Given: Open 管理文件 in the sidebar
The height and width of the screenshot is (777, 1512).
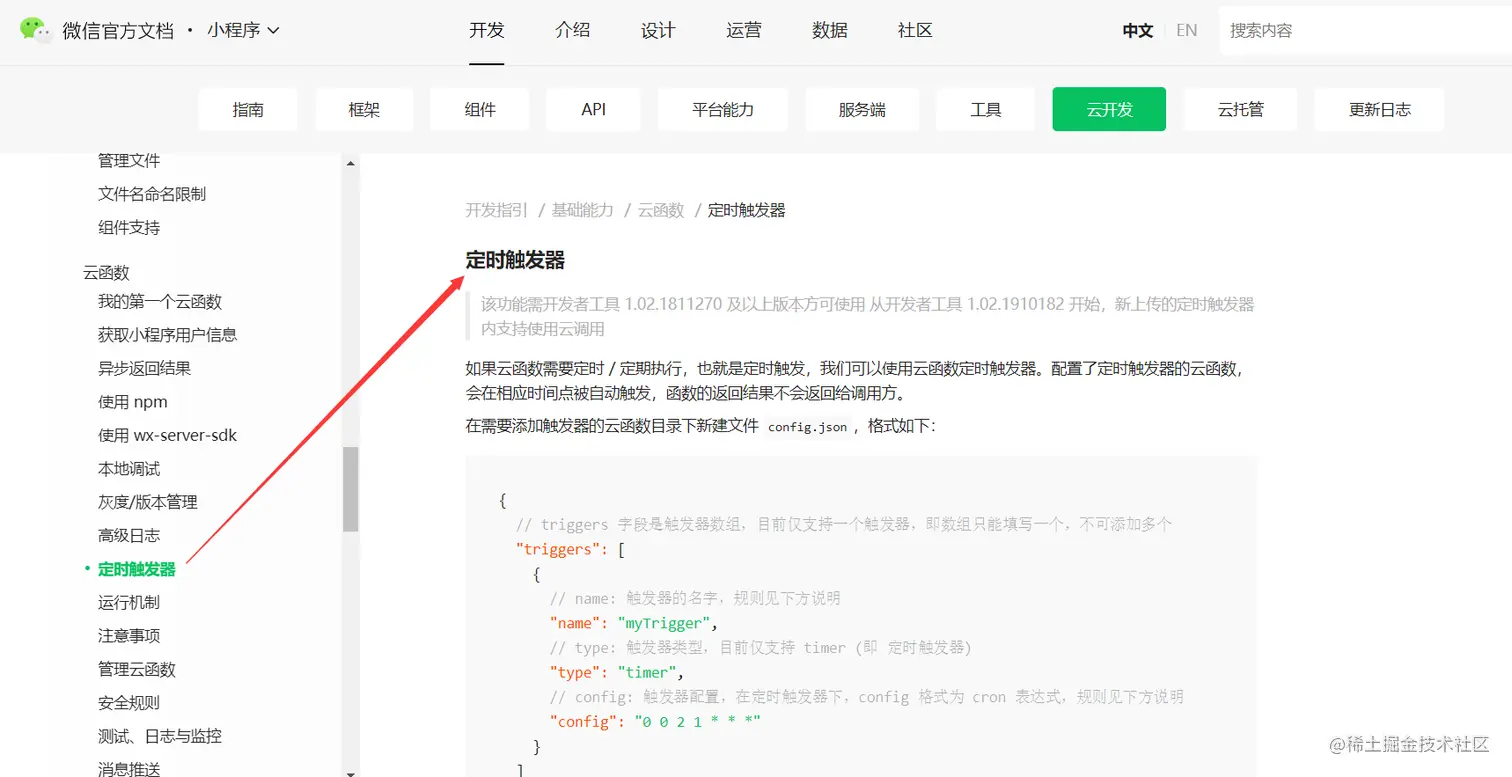Looking at the screenshot, I should click(129, 160).
